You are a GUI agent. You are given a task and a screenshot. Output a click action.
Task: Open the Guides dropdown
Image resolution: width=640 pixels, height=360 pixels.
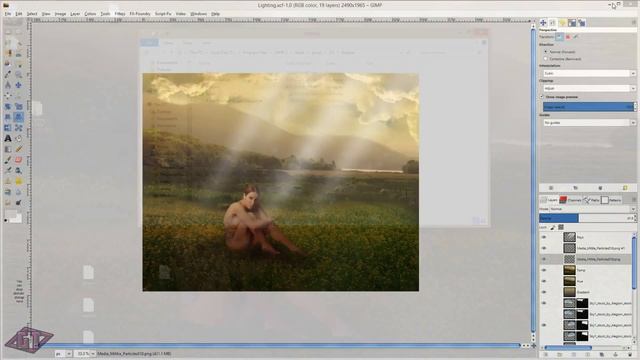pyautogui.click(x=589, y=122)
